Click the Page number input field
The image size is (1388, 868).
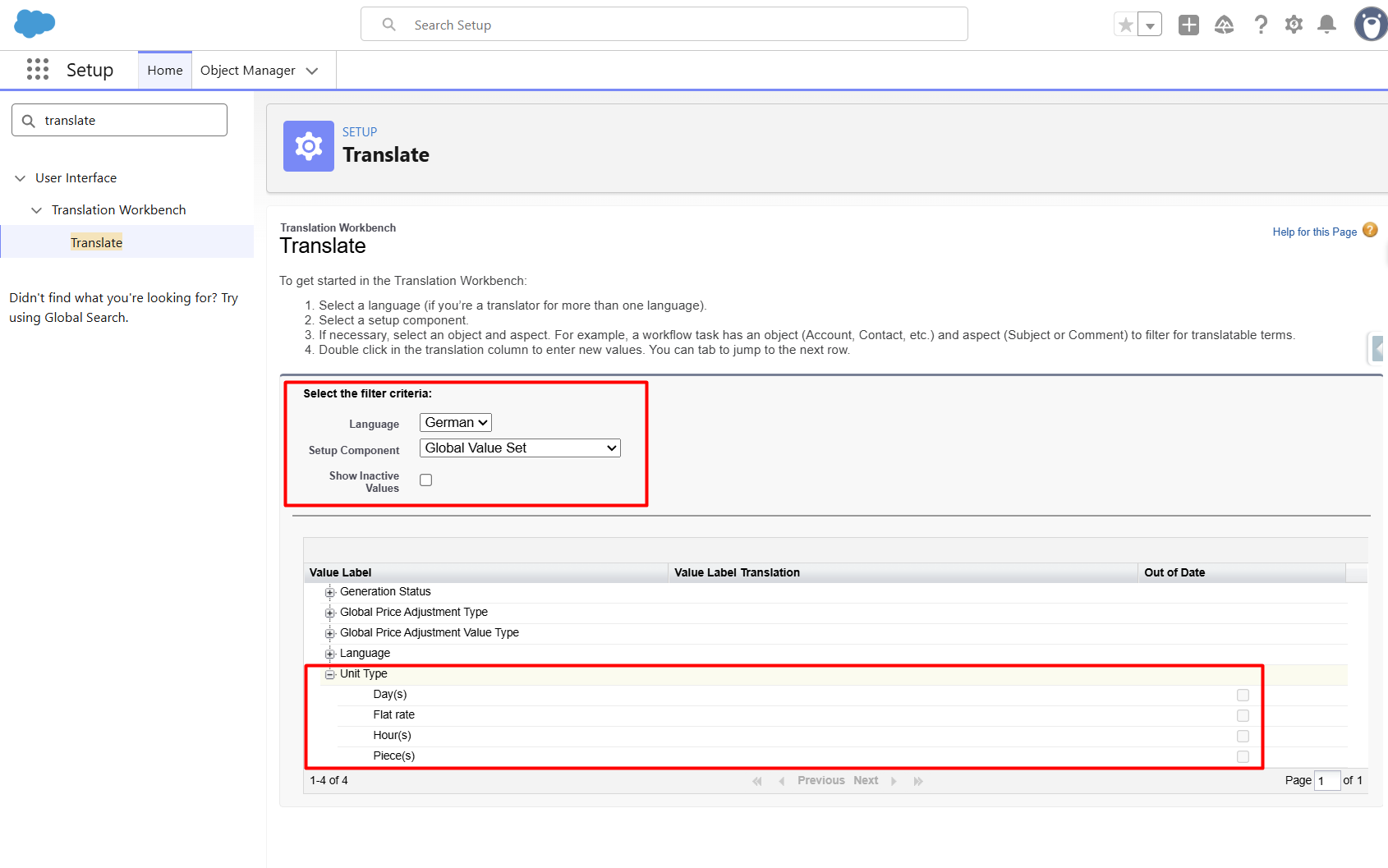(x=1327, y=781)
